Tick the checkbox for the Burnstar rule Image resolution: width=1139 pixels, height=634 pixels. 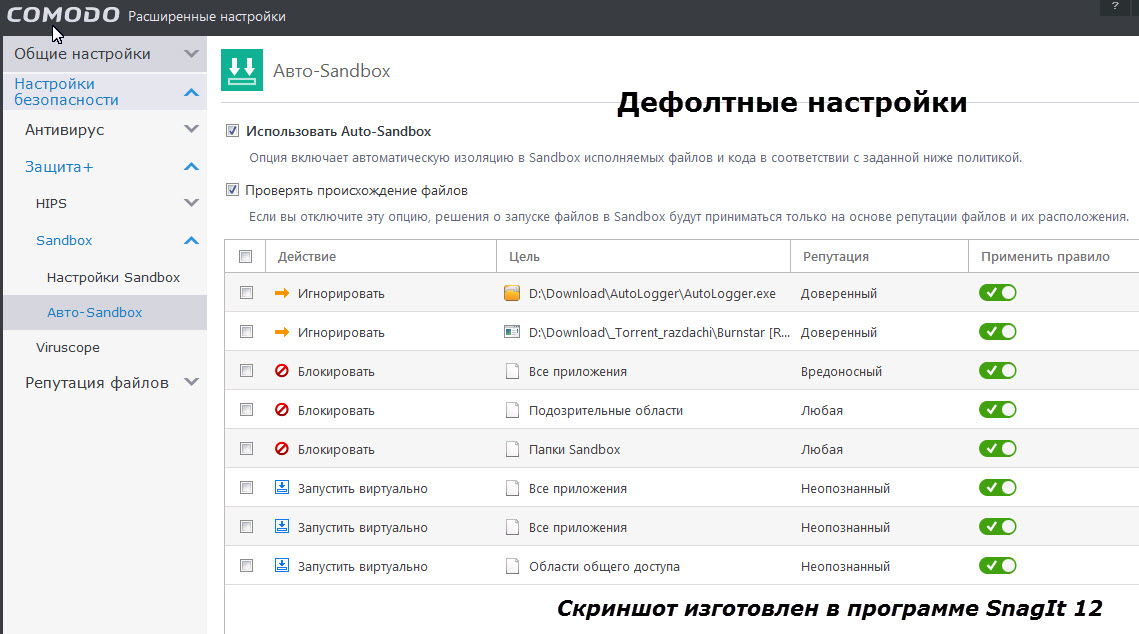click(247, 332)
